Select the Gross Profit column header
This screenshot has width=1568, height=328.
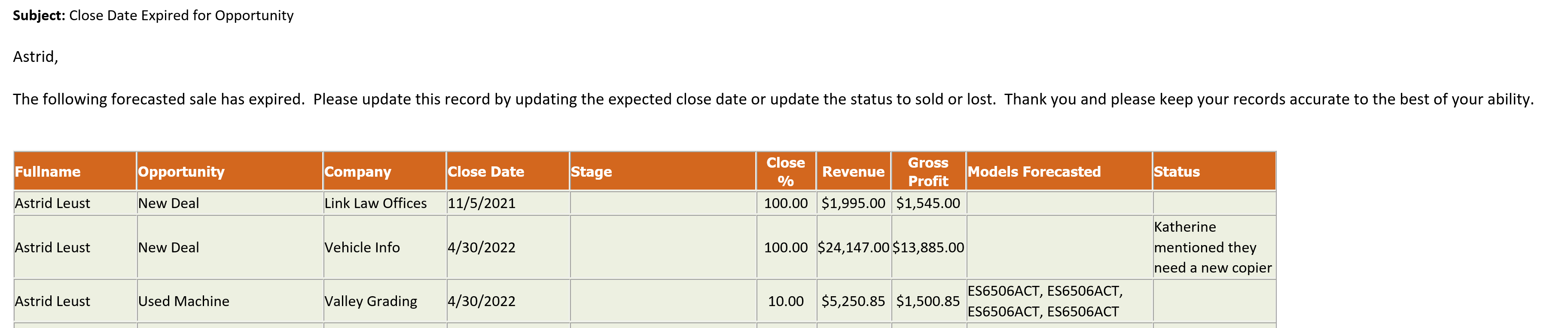(x=928, y=172)
